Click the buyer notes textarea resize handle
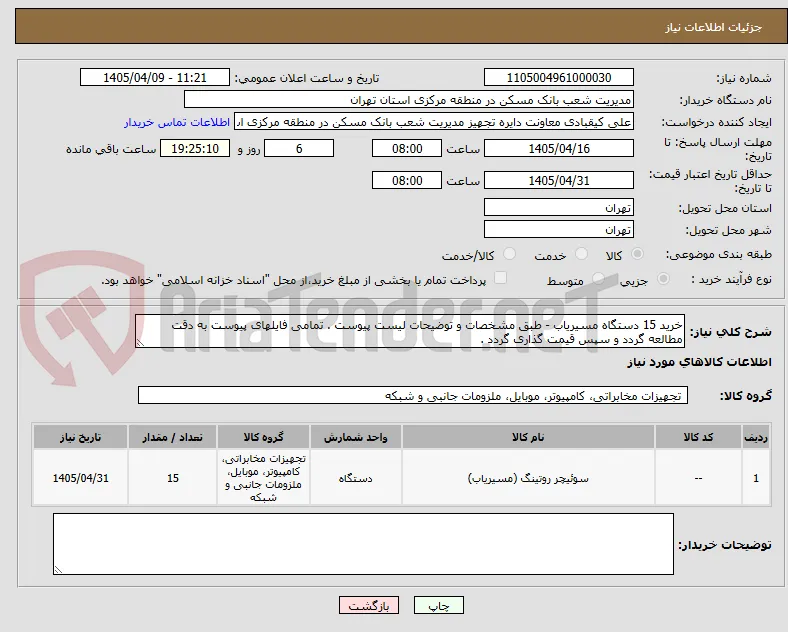The image size is (788, 632). click(58, 570)
